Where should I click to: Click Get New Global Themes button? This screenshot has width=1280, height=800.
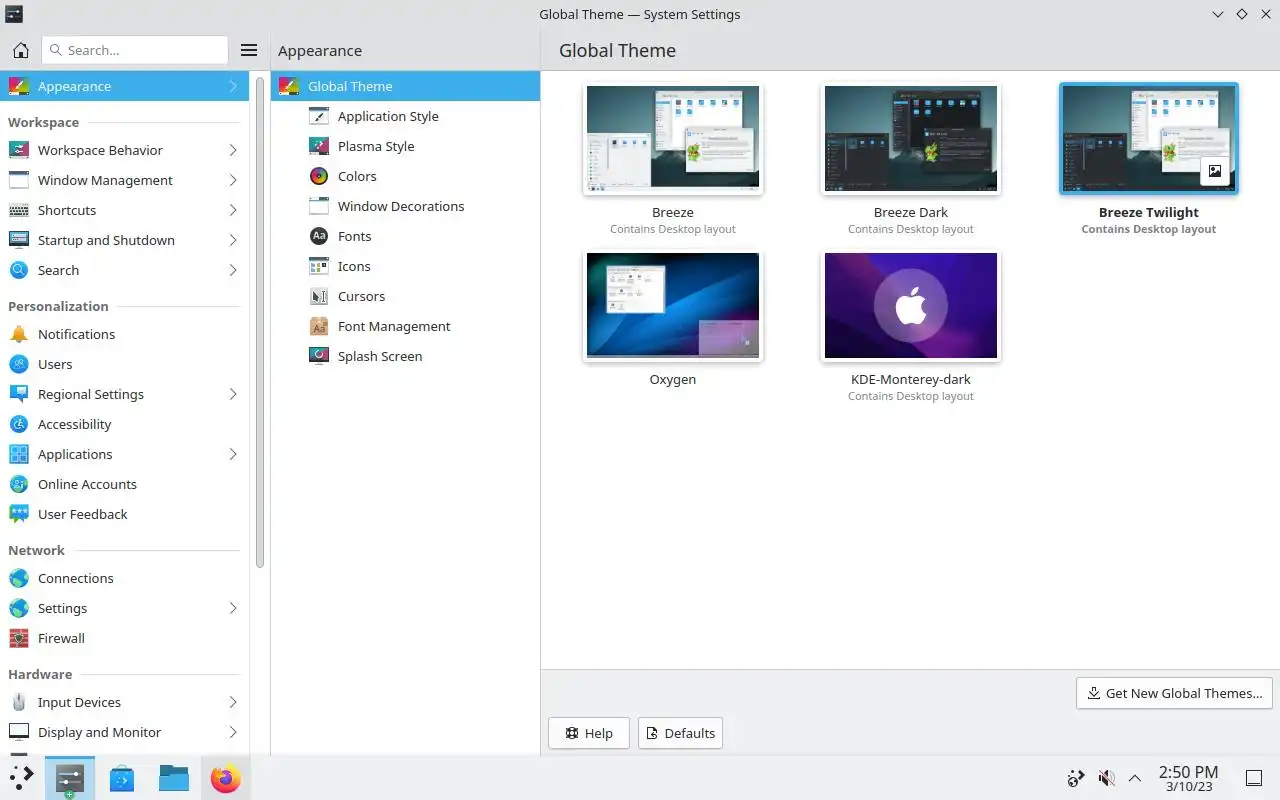pyautogui.click(x=1174, y=693)
